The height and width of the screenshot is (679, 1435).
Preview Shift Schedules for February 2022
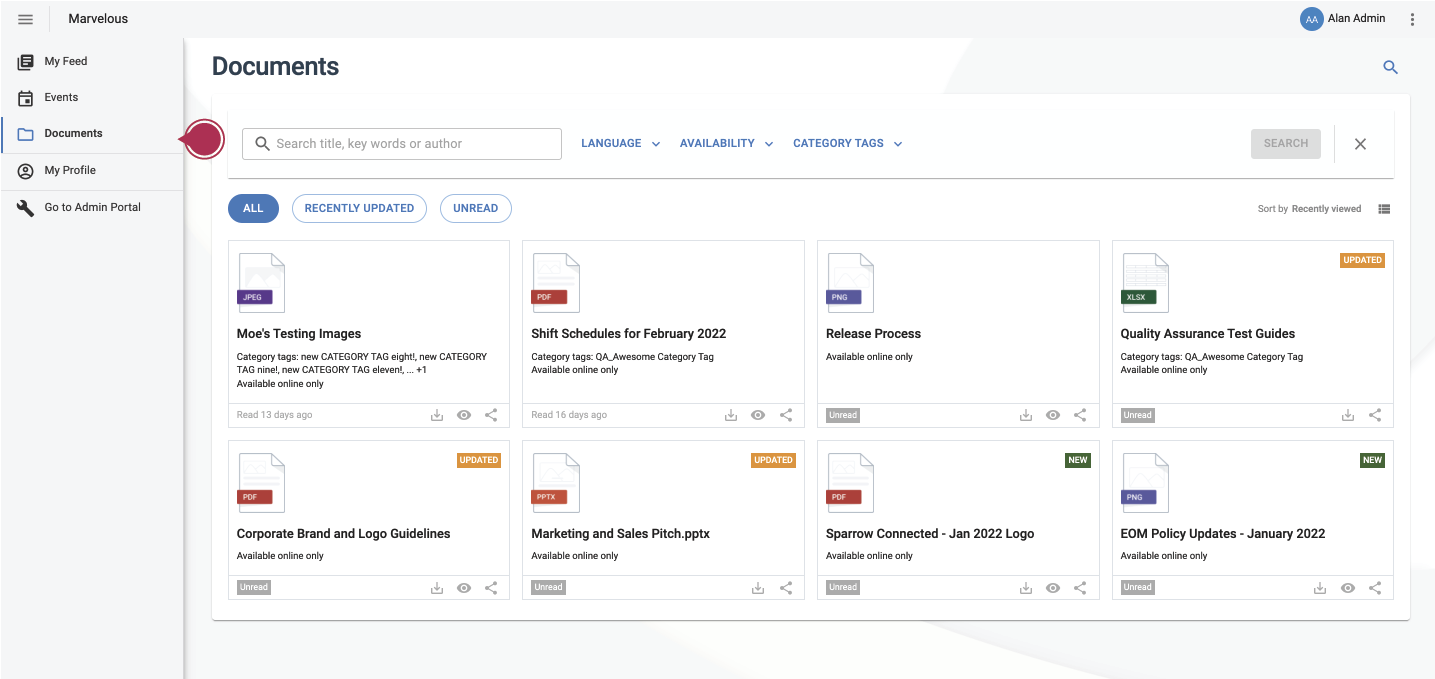point(758,415)
